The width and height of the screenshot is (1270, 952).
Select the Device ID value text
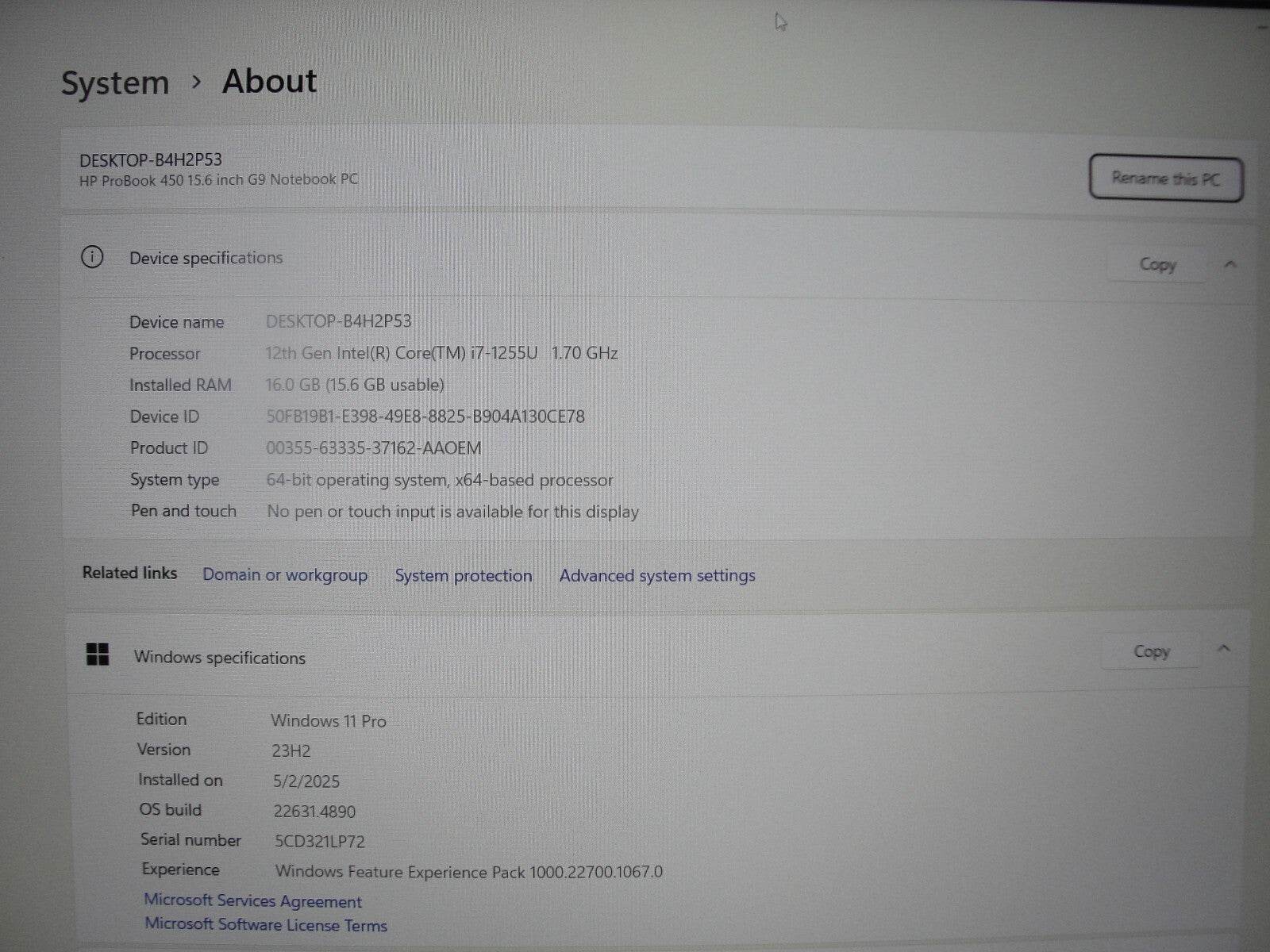point(425,416)
